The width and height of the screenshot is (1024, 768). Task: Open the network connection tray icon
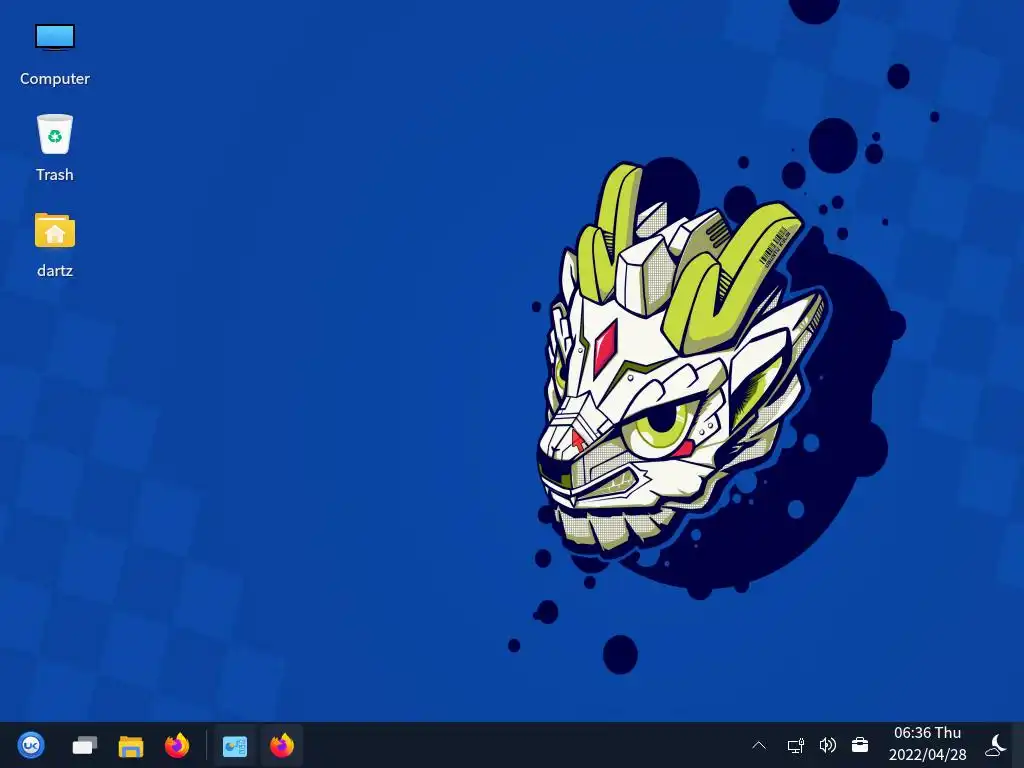point(795,745)
